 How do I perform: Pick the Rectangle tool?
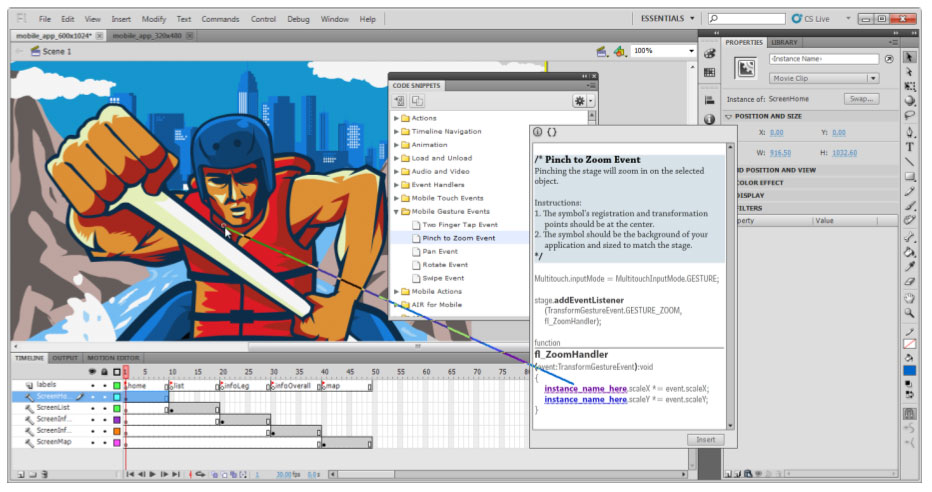(909, 176)
